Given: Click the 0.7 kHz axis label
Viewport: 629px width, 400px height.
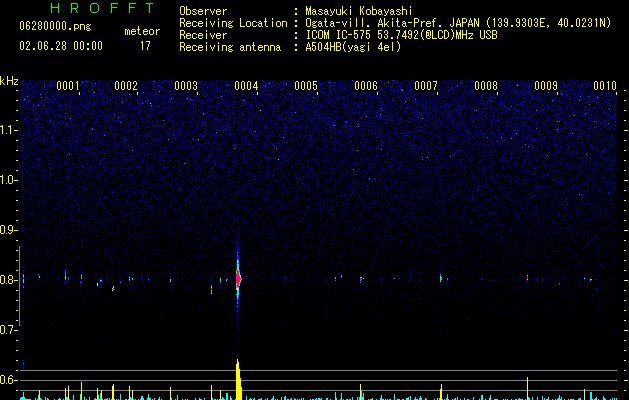Looking at the screenshot, I should (8, 330).
